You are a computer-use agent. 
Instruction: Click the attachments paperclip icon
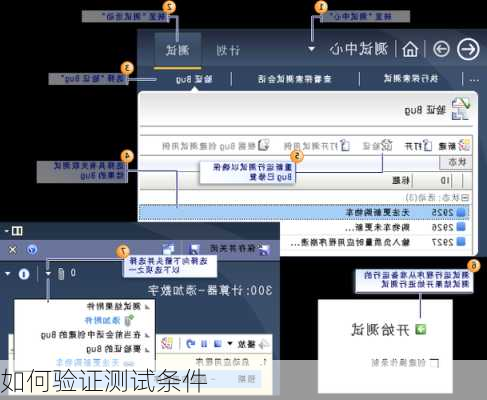pos(61,274)
